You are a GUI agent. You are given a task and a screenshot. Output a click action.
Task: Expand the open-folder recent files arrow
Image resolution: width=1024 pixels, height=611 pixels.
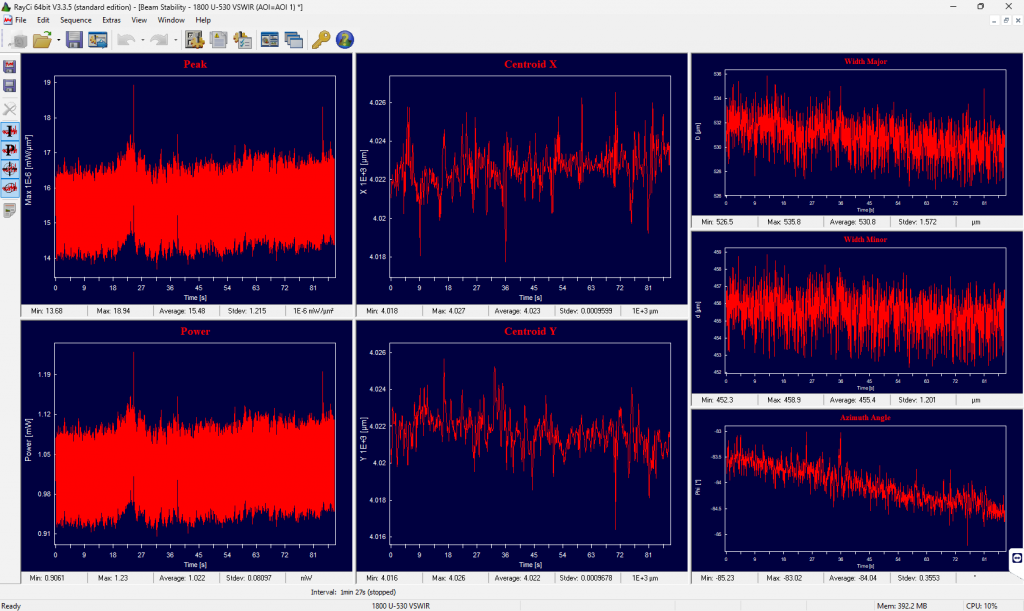[59, 40]
